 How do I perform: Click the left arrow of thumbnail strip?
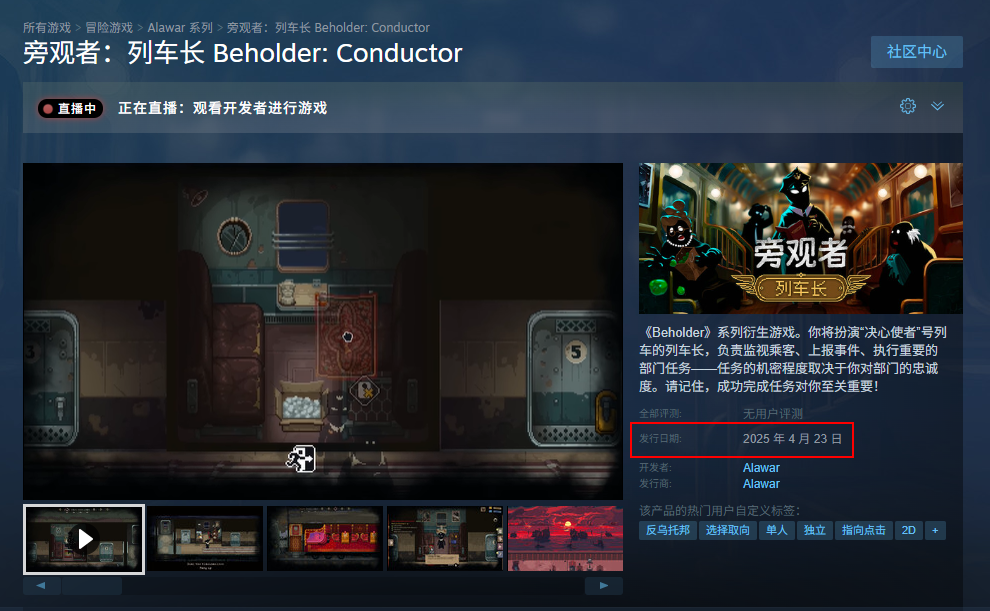click(x=41, y=586)
